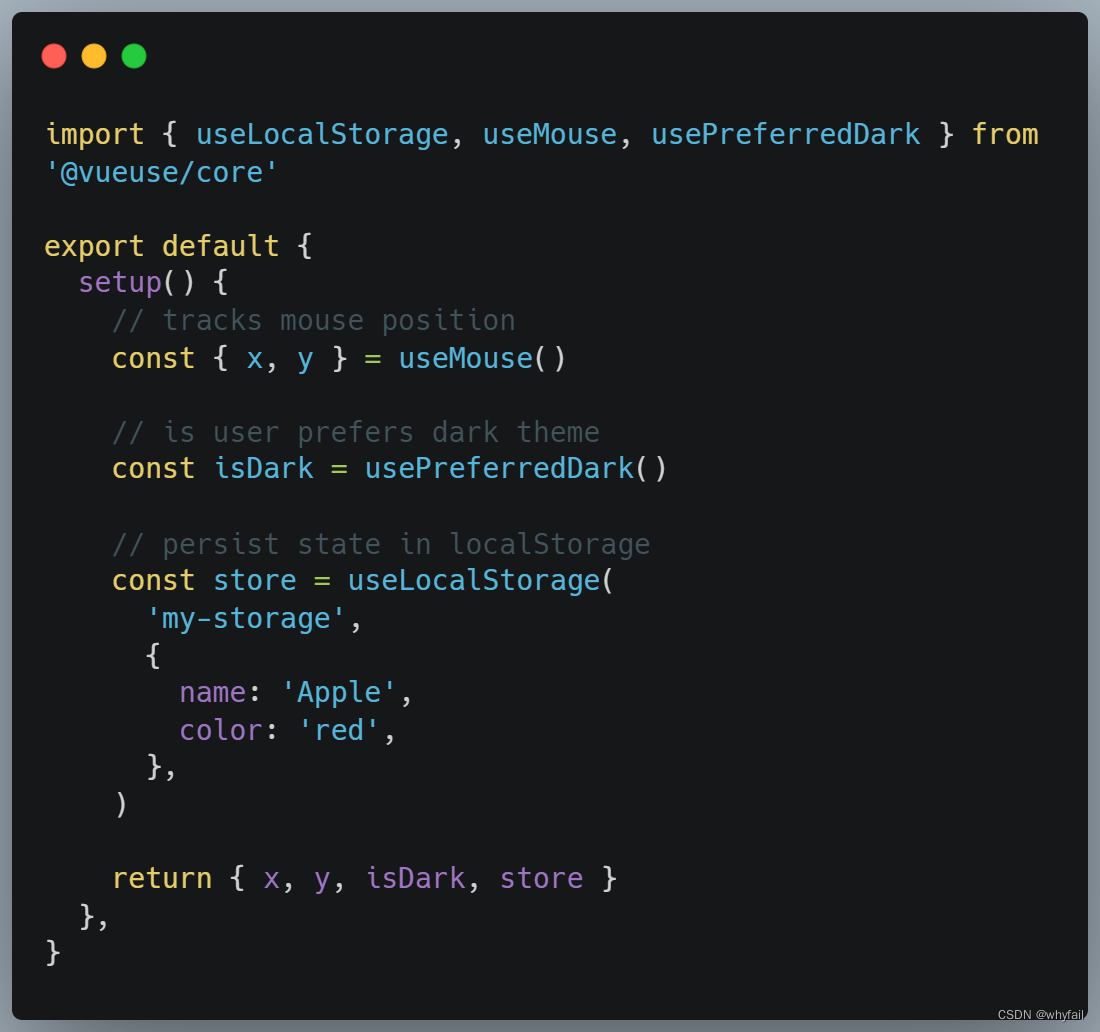The height and width of the screenshot is (1032, 1100).
Task: Select useLocalStorage in the import statement
Action: pos(322,135)
